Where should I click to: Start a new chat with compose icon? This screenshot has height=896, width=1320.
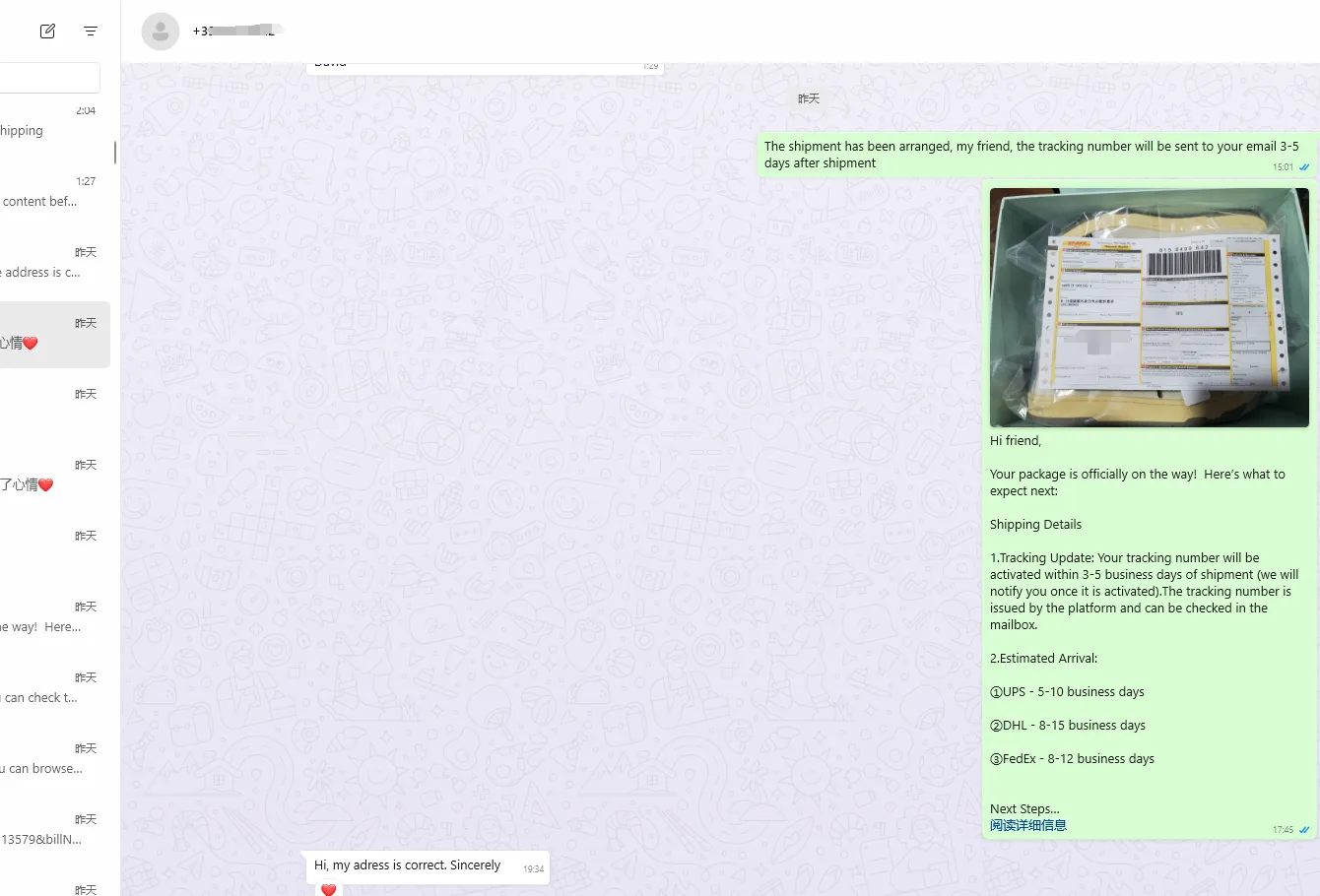pos(47,32)
